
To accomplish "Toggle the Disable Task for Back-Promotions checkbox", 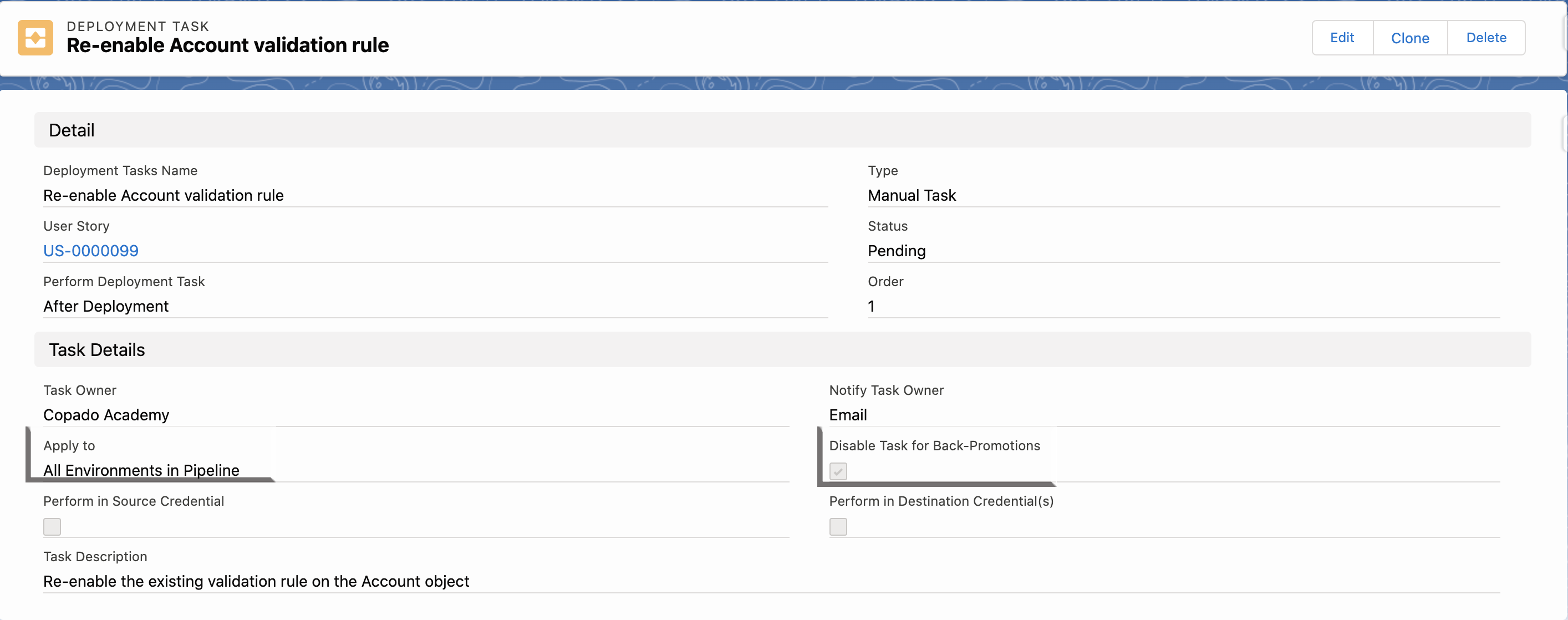I will (838, 471).
